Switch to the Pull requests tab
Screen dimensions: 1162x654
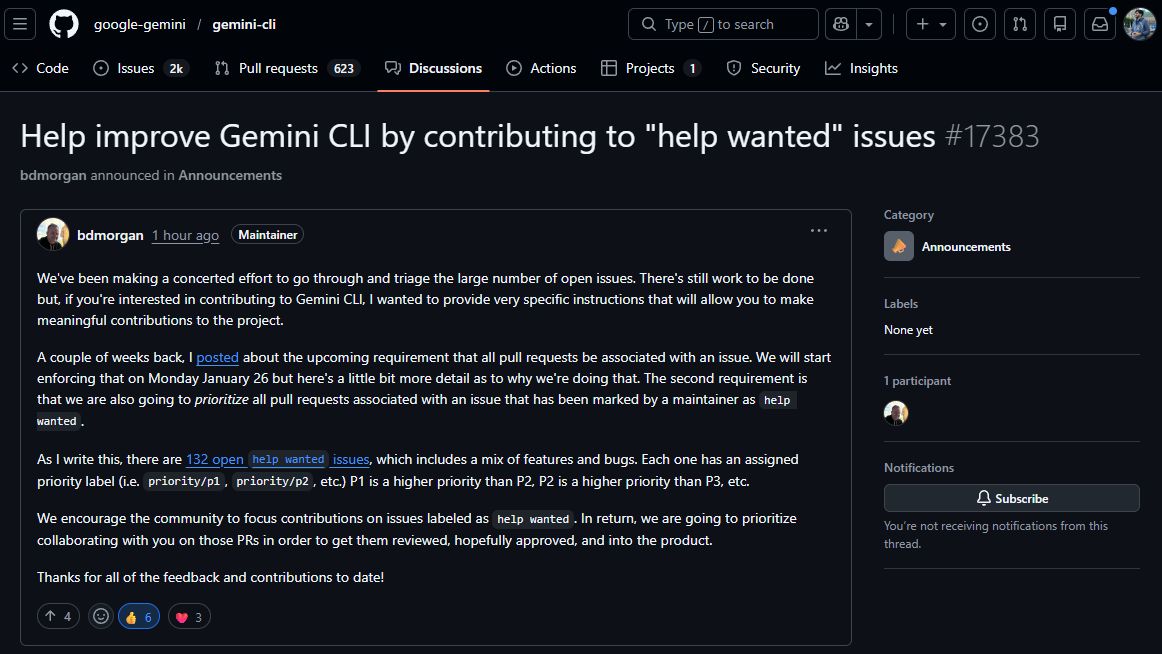tap(287, 68)
